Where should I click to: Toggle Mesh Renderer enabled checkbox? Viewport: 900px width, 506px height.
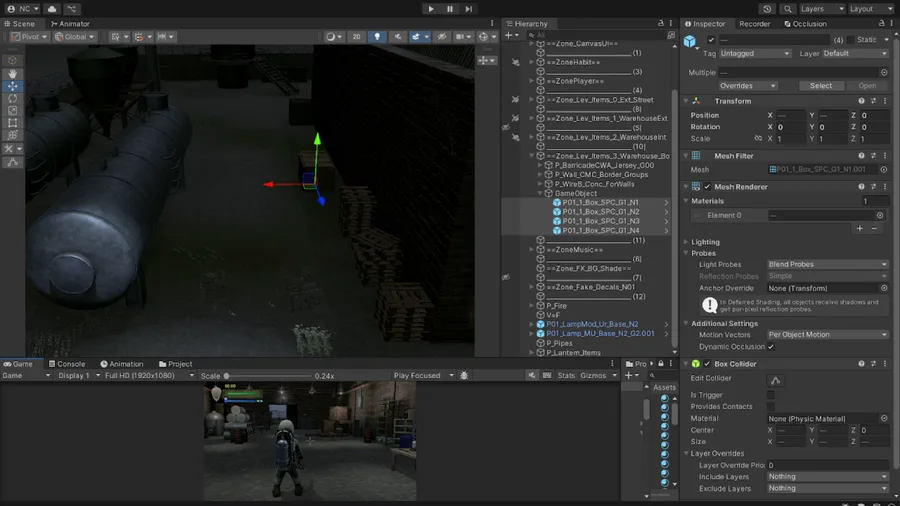pos(707,186)
